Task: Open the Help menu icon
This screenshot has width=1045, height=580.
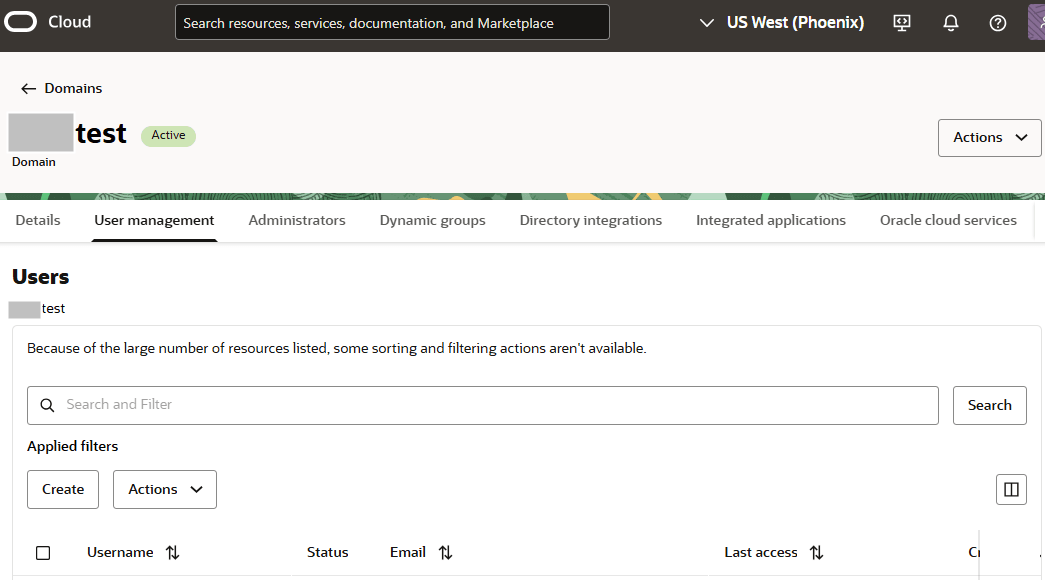Action: tap(997, 22)
